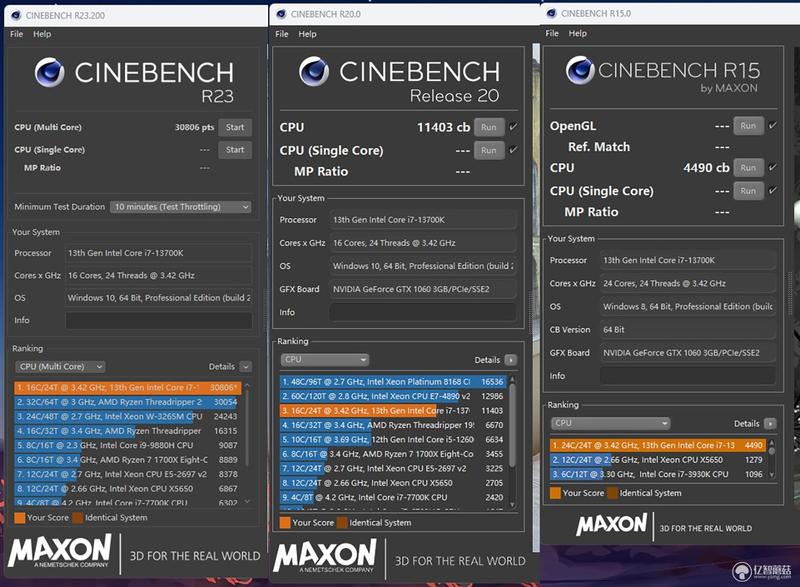Click the R15 Info input field

pyautogui.click(x=688, y=376)
